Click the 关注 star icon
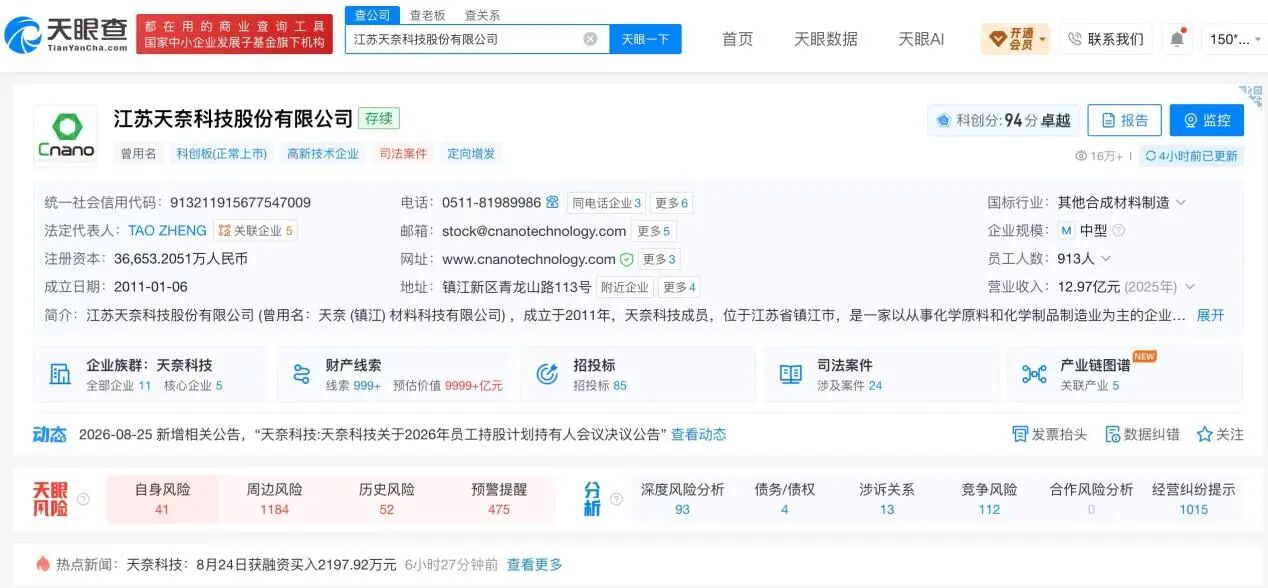The image size is (1268, 588). pyautogui.click(x=1204, y=434)
